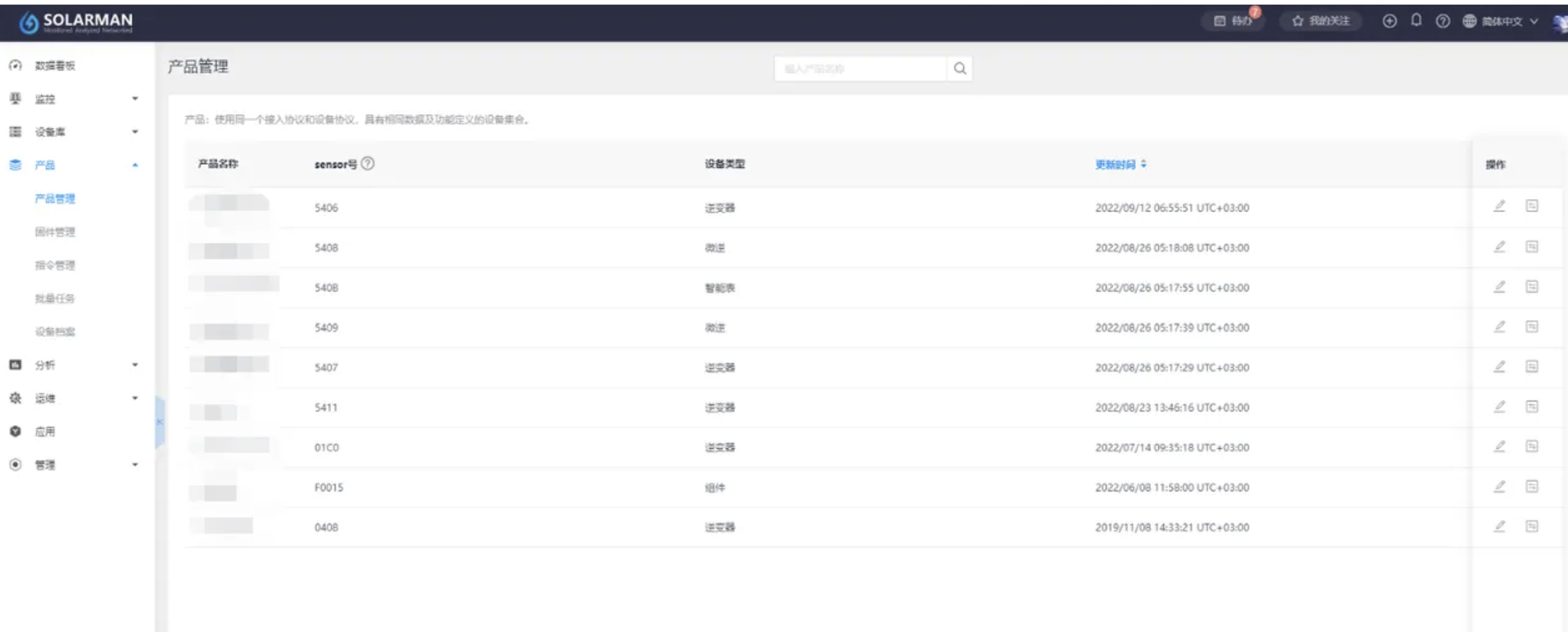Open 应用 in the sidebar
1568x632 pixels.
coord(44,431)
